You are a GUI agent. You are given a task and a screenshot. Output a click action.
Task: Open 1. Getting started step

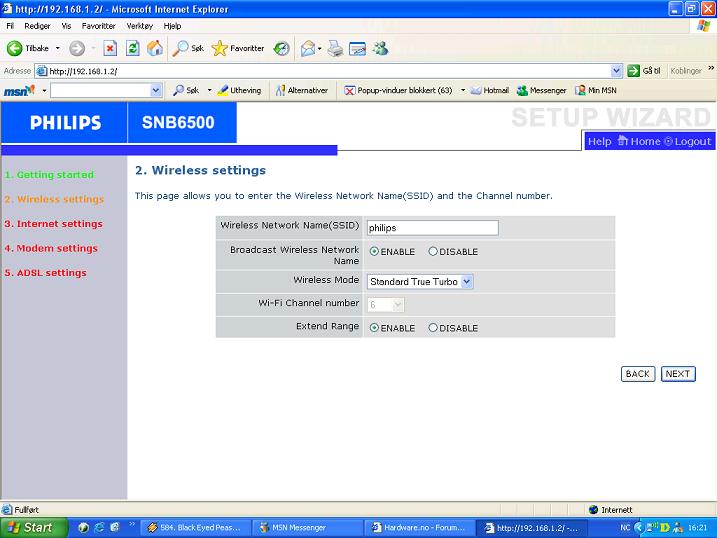click(x=49, y=175)
